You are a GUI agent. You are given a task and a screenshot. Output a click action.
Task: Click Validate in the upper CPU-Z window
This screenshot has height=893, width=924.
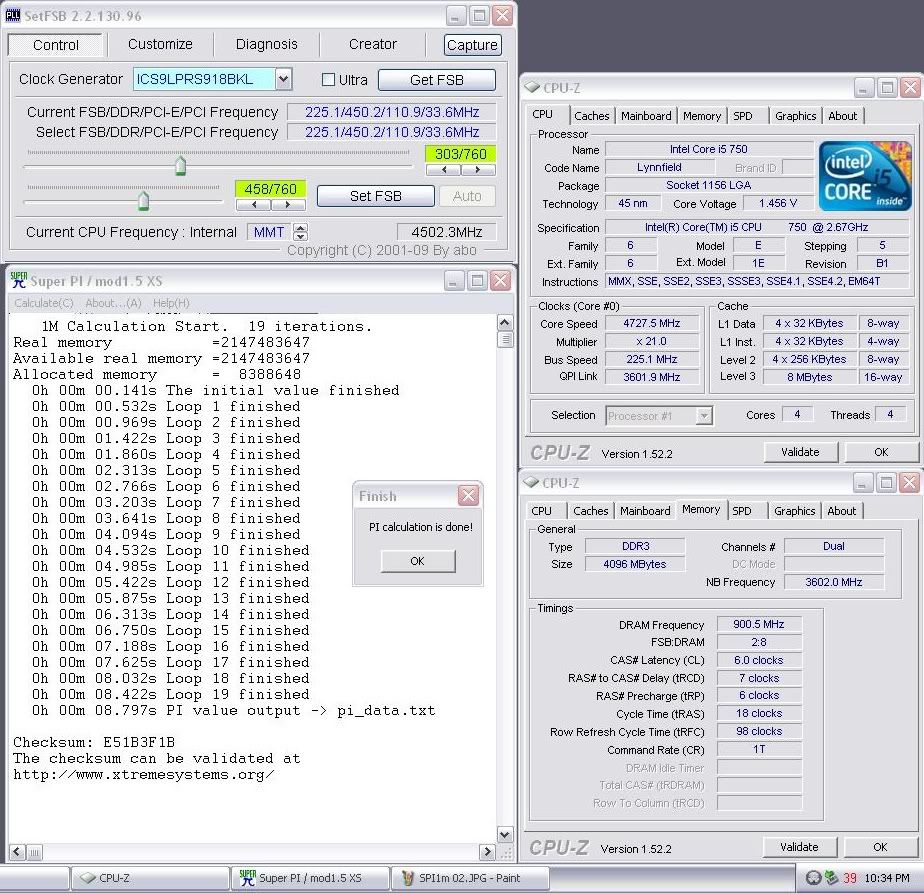point(800,452)
